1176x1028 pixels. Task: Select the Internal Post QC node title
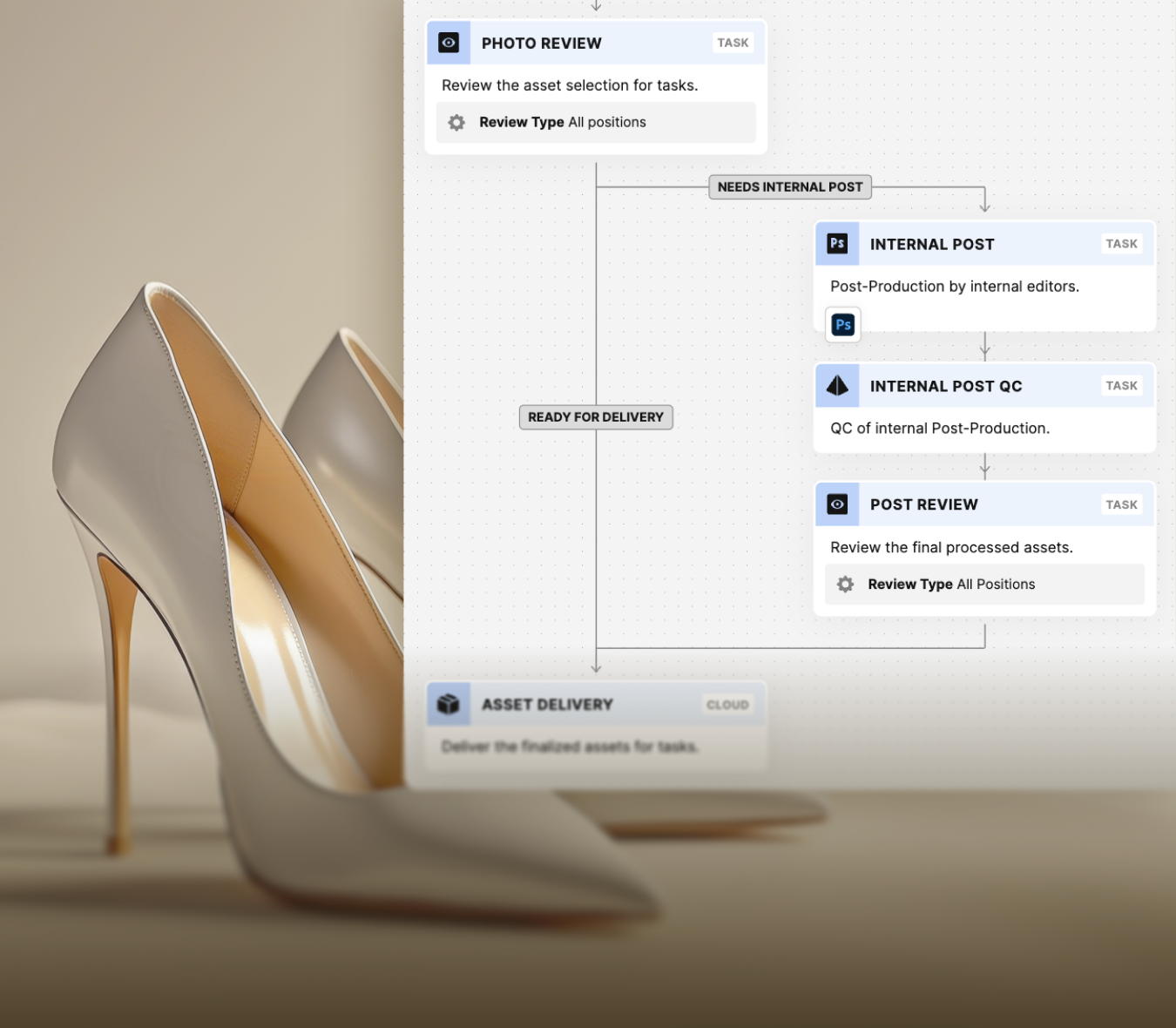click(x=946, y=386)
